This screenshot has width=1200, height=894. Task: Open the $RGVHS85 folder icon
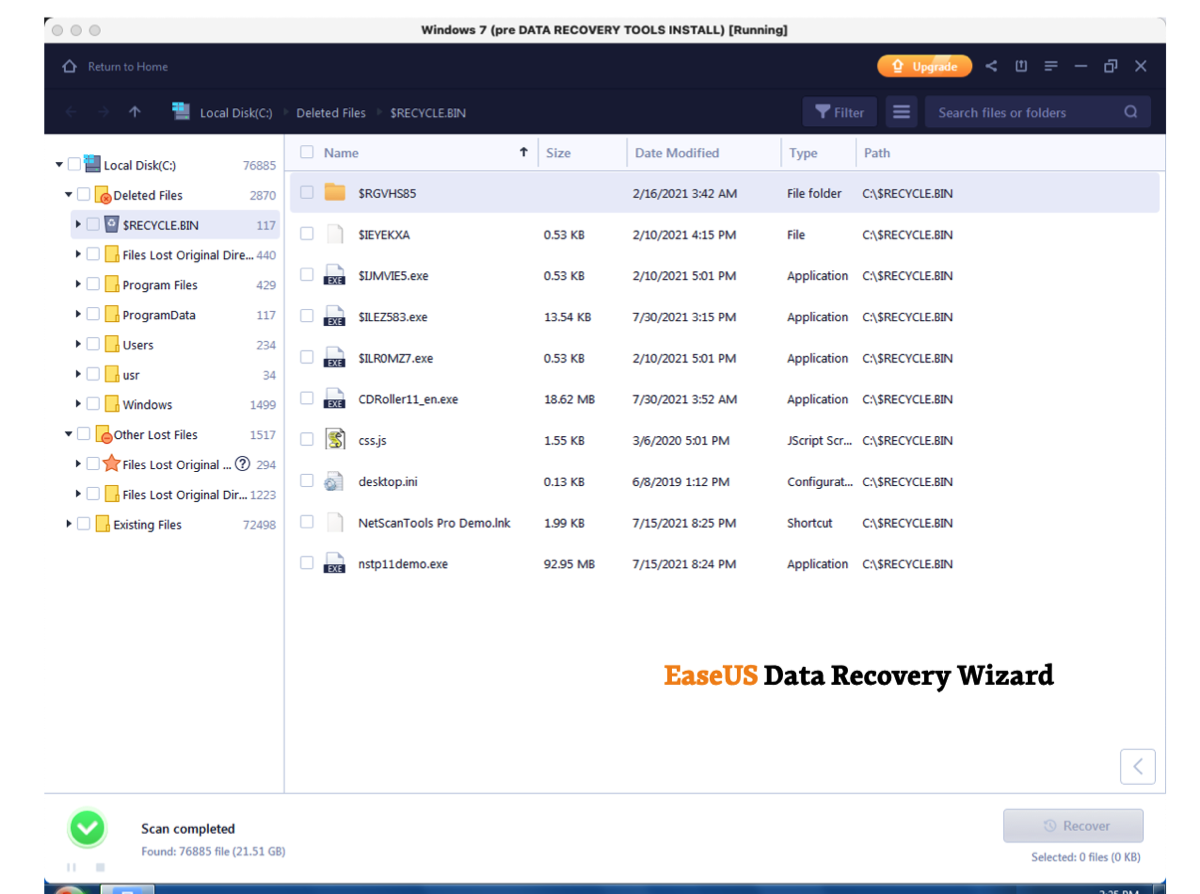point(335,193)
